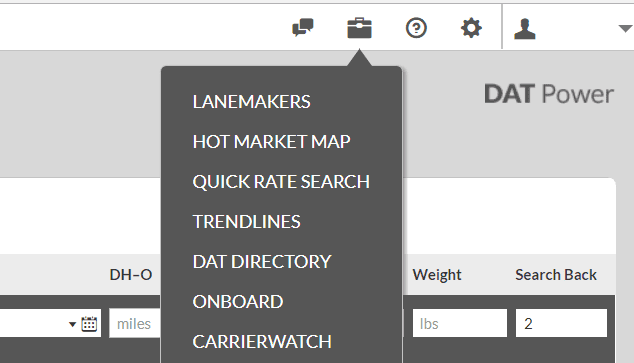Choose QUICK RATE SEARCH menu item
634x363 pixels.
pyautogui.click(x=281, y=182)
